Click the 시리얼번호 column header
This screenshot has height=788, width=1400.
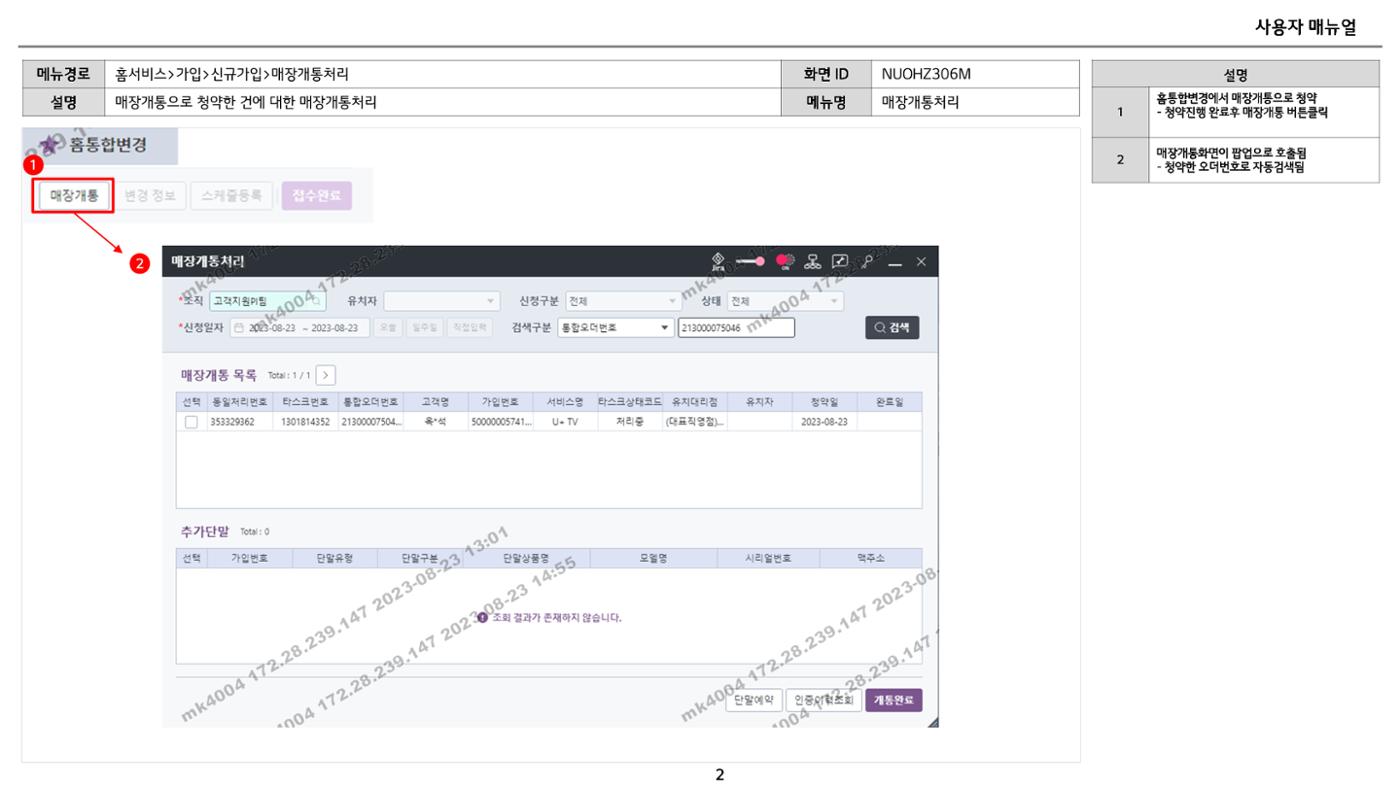767,558
